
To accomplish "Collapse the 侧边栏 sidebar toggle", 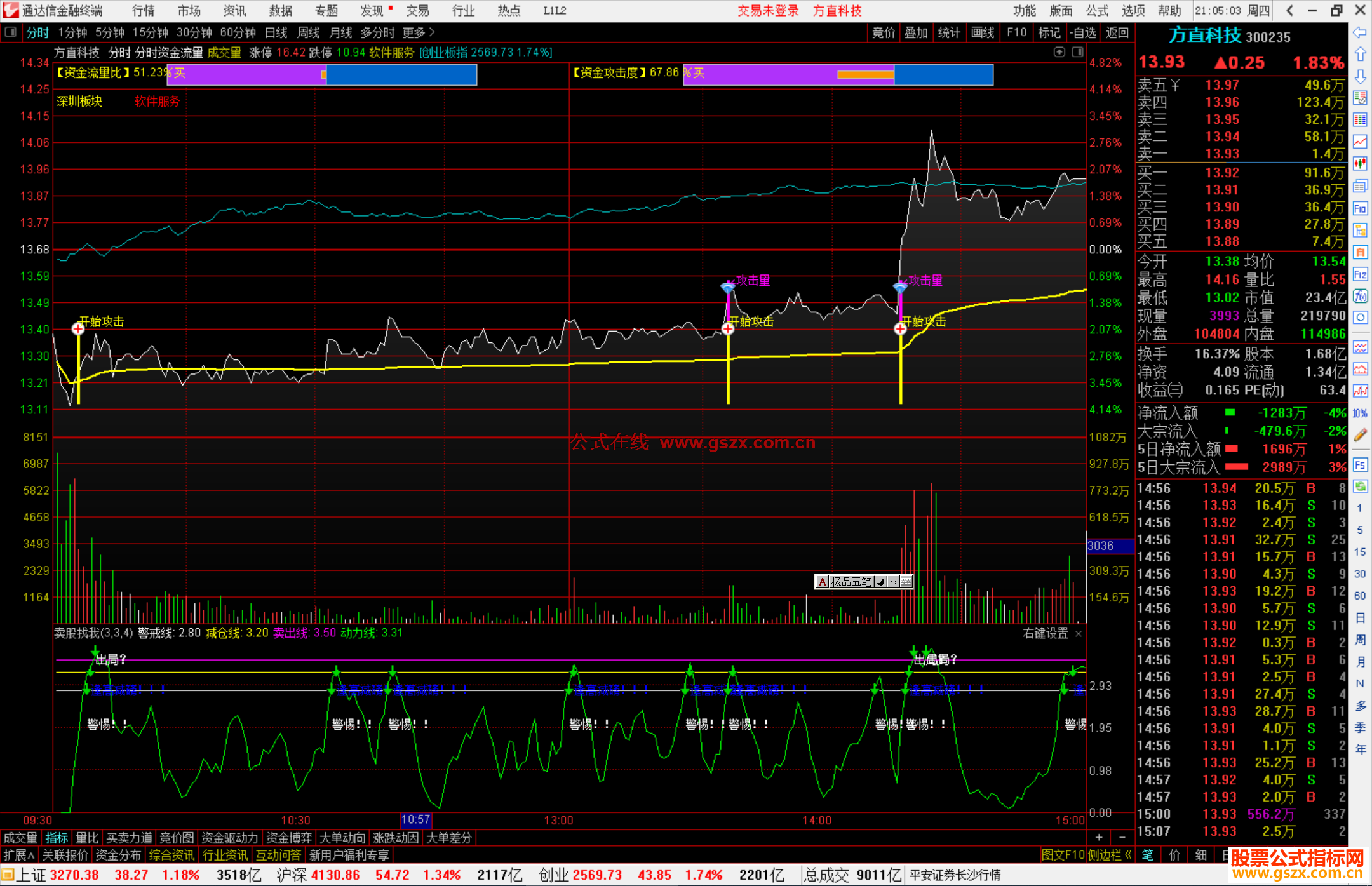I will (x=1110, y=855).
